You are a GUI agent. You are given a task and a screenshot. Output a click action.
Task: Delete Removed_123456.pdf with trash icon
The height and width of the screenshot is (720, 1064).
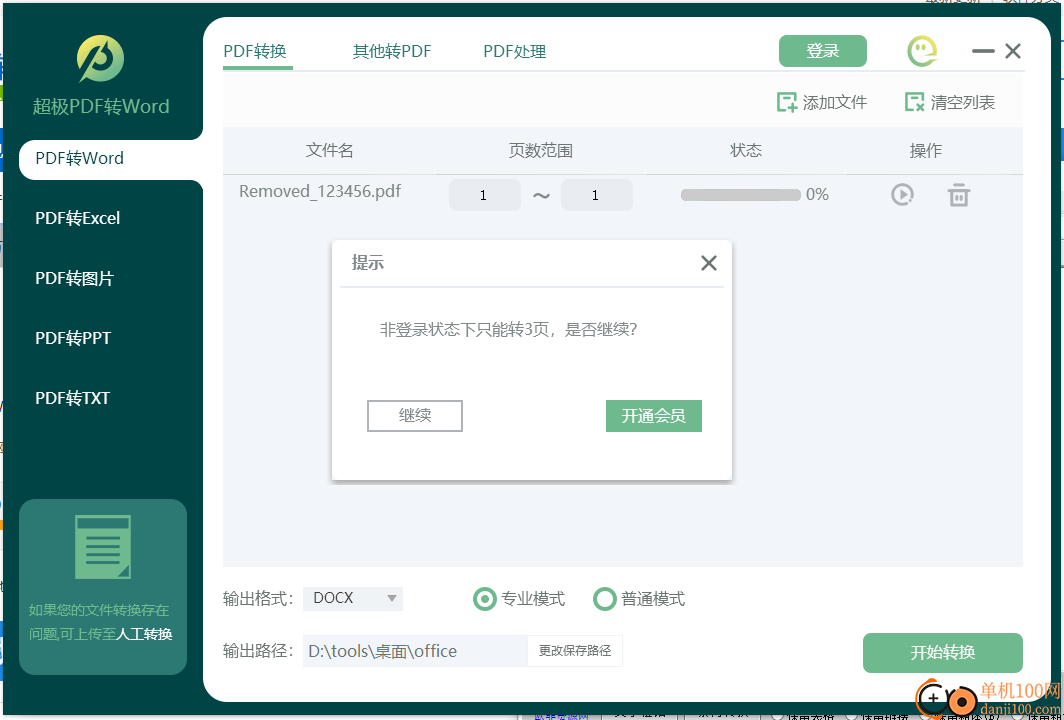959,195
